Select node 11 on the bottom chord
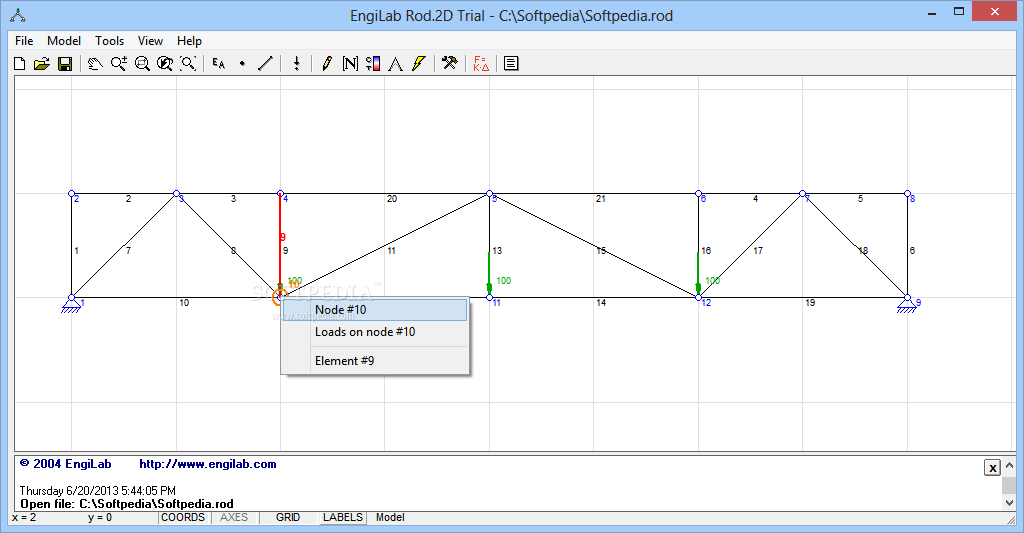The image size is (1024, 533). point(489,298)
